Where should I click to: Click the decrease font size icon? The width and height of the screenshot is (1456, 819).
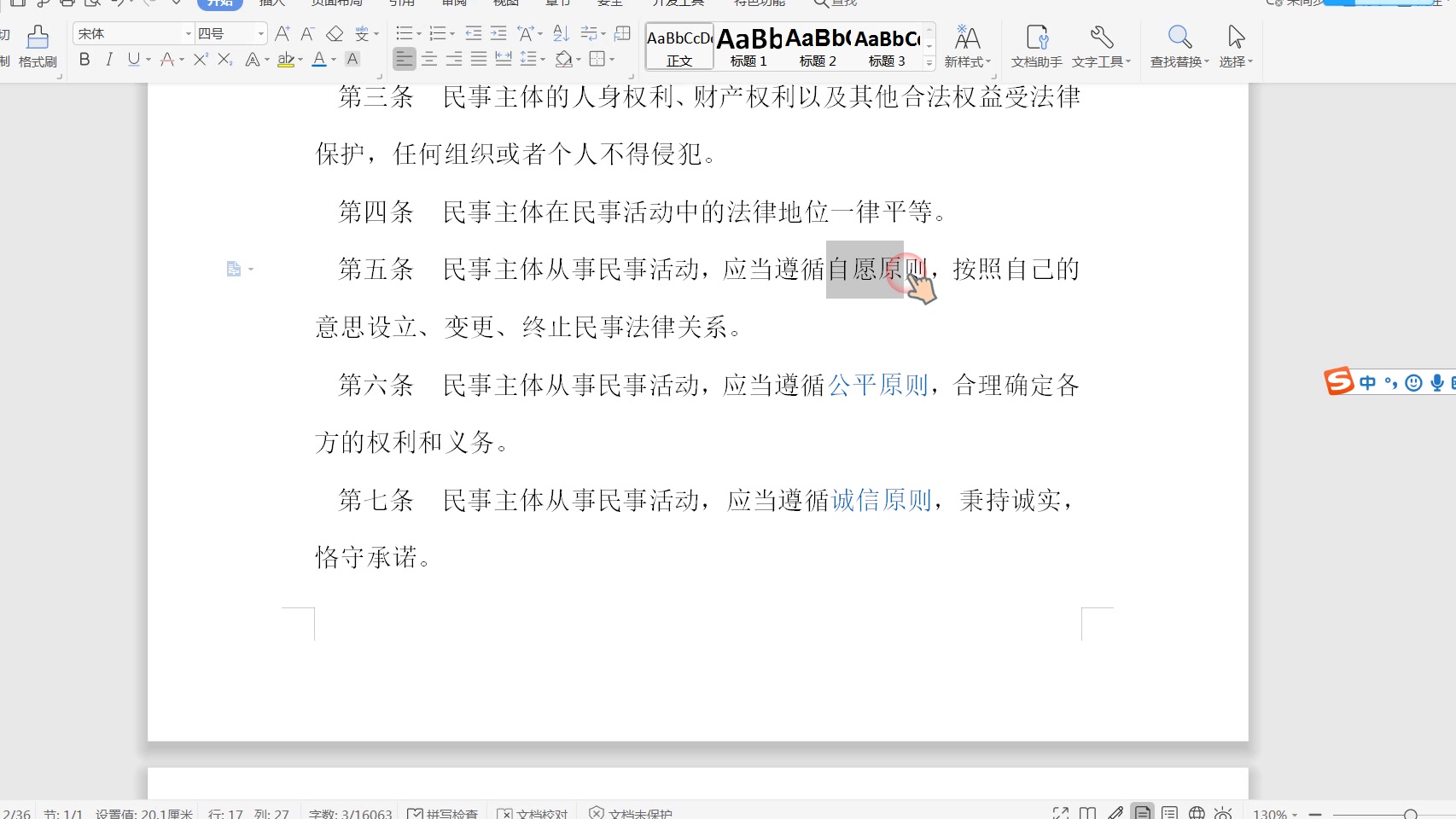(308, 33)
